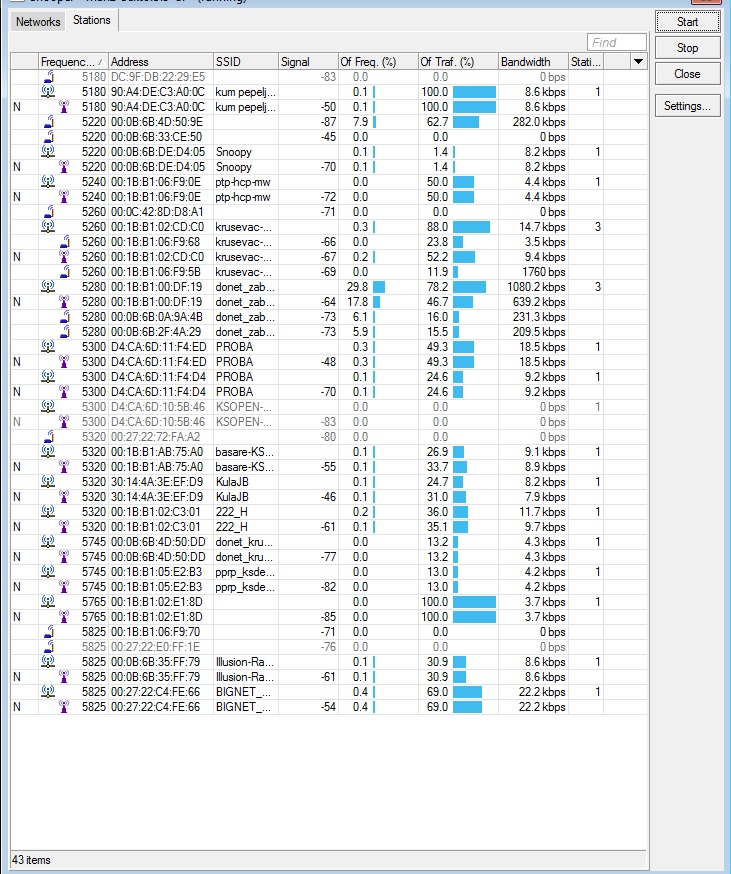This screenshot has height=874, width=731.
Task: Open the Settings dialog button
Action: (687, 106)
